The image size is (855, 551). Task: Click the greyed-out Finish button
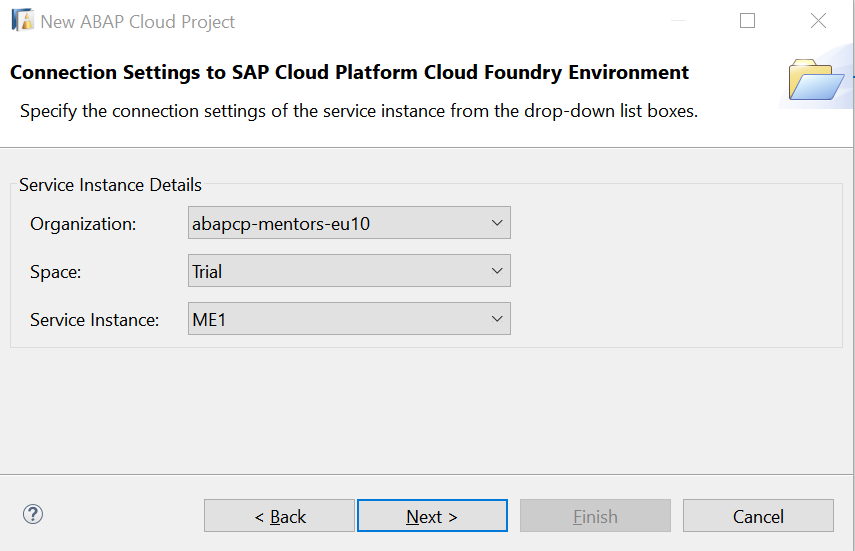pos(595,516)
